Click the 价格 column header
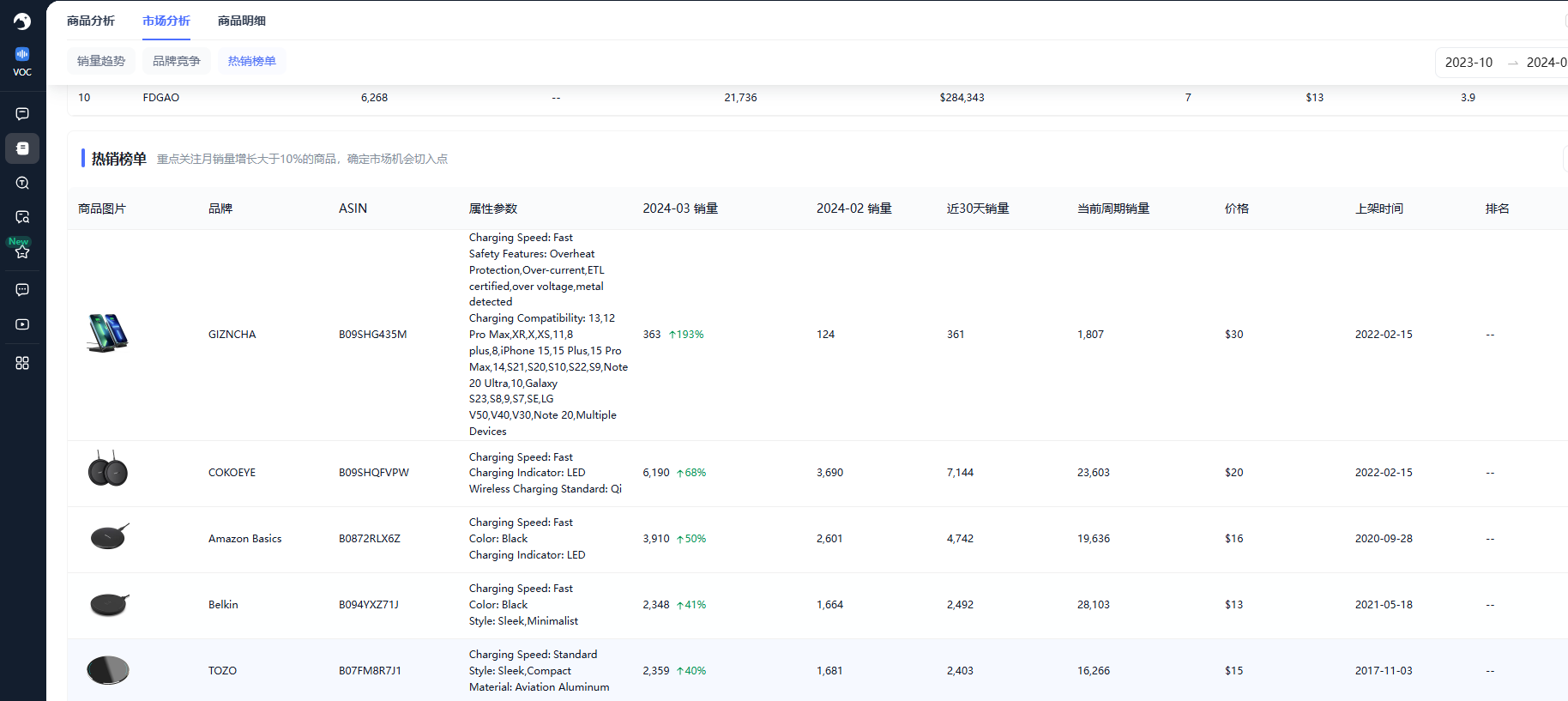Screen dimensions: 1568x701 pos(1237,208)
